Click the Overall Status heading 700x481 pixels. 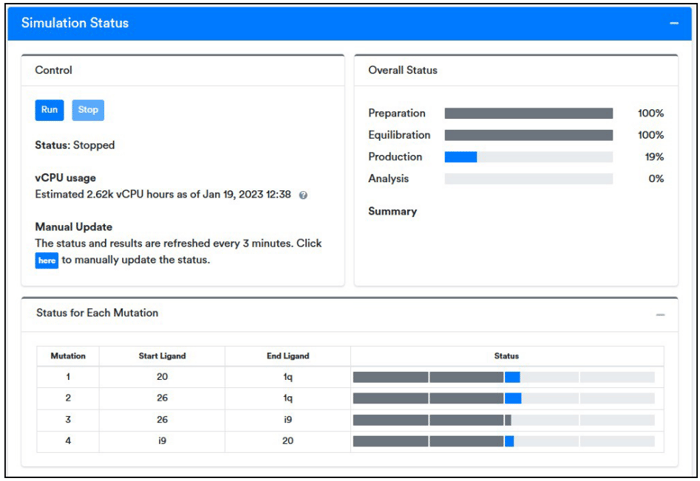[403, 70]
